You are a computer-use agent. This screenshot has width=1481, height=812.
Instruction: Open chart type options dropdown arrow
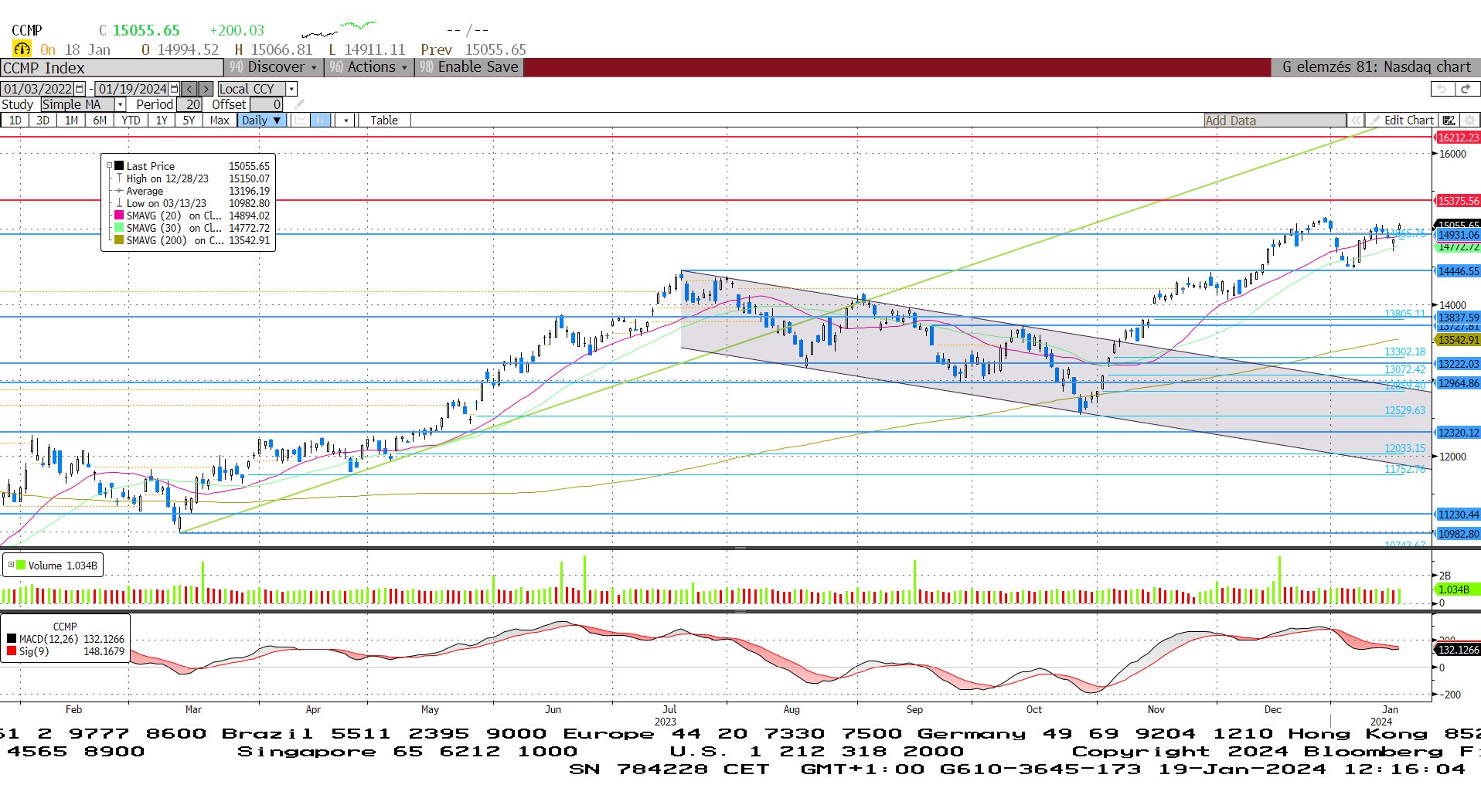(x=346, y=121)
